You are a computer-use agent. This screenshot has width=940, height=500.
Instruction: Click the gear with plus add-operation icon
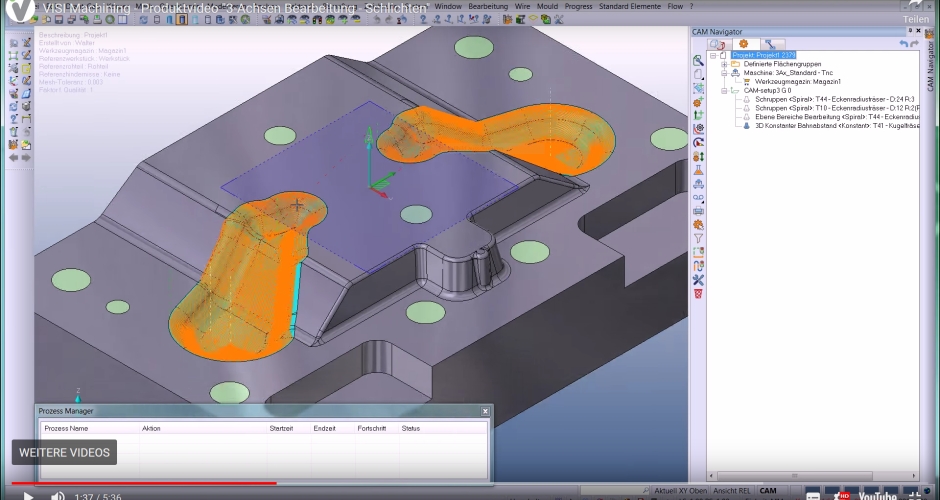pyautogui.click(x=698, y=102)
